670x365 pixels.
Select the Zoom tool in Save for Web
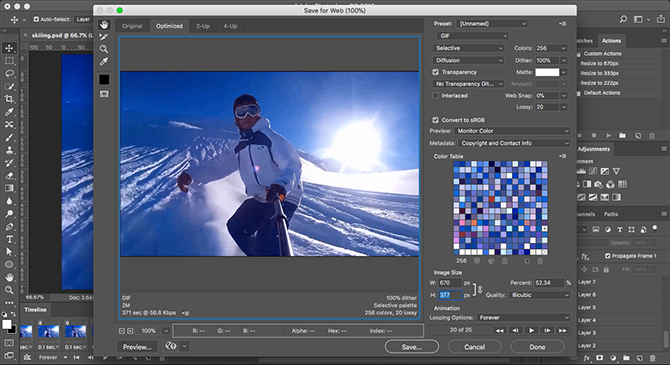click(x=104, y=49)
